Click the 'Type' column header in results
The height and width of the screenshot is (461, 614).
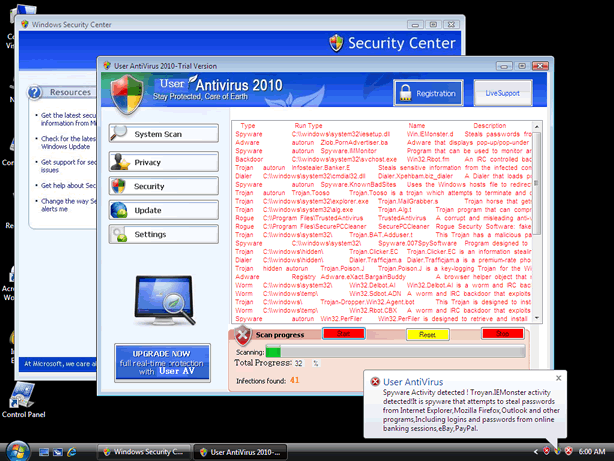pyautogui.click(x=248, y=126)
